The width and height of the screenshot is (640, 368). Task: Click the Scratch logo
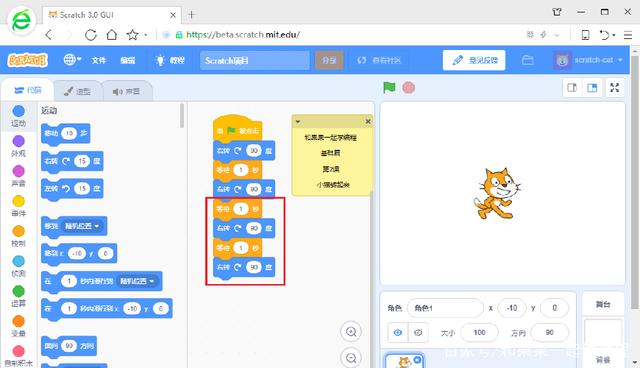[28, 60]
